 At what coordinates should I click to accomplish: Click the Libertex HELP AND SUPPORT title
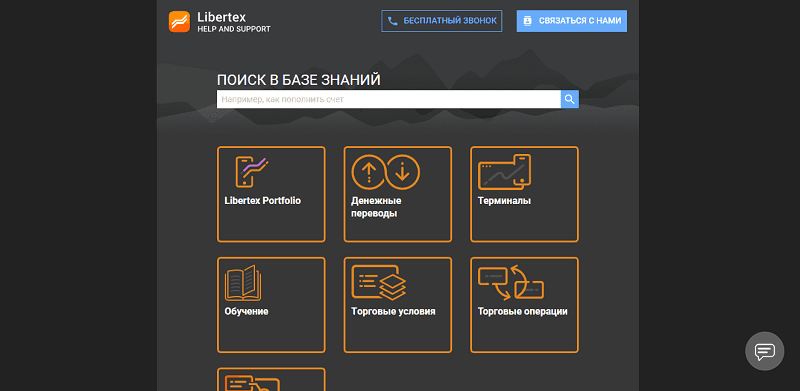[234, 22]
